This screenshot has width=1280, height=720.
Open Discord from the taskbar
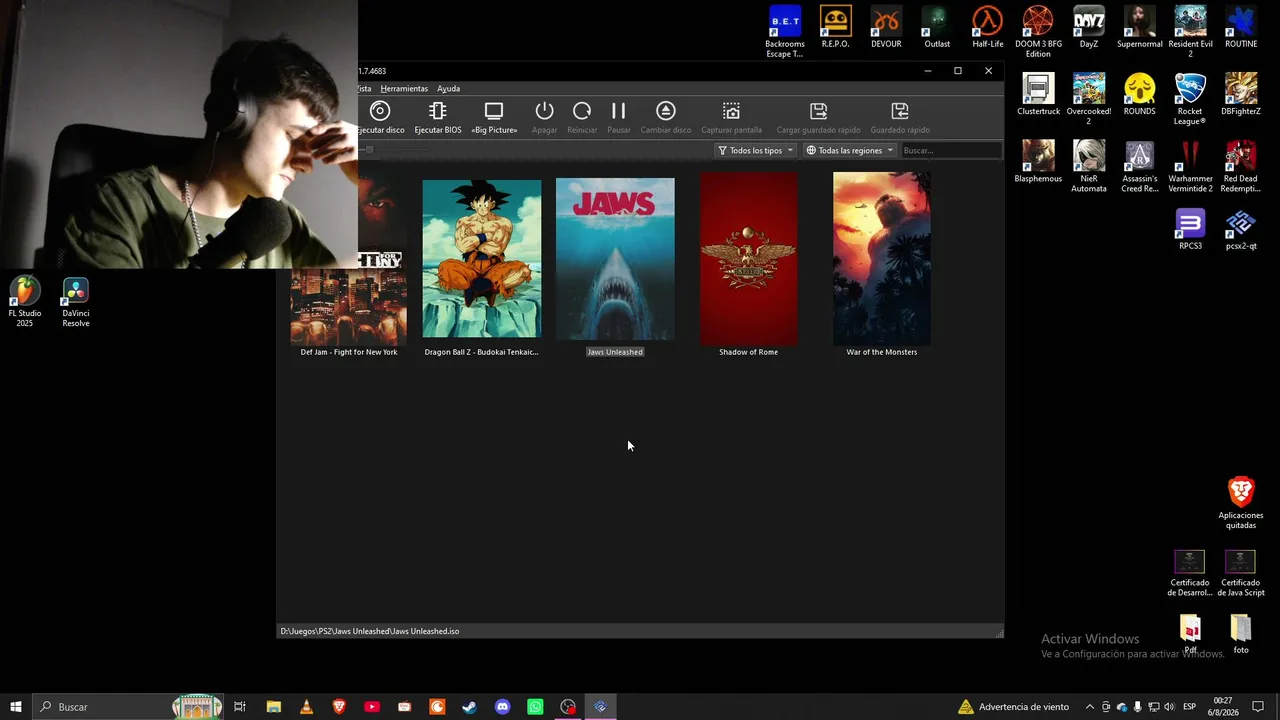tap(502, 707)
